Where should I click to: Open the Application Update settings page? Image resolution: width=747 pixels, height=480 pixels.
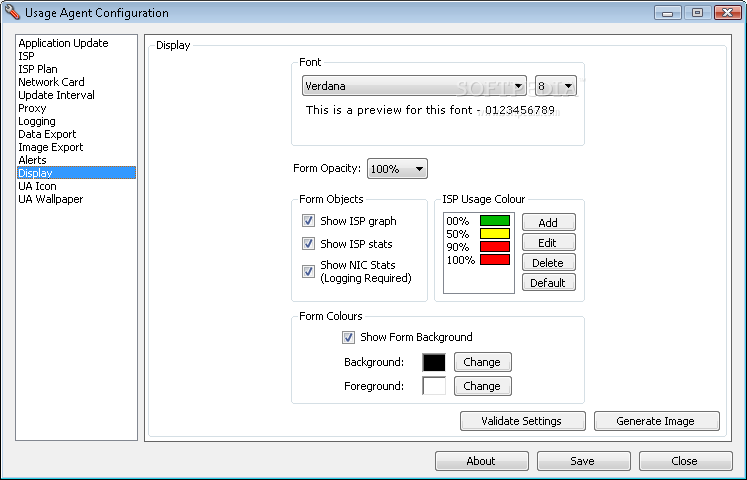coord(63,43)
